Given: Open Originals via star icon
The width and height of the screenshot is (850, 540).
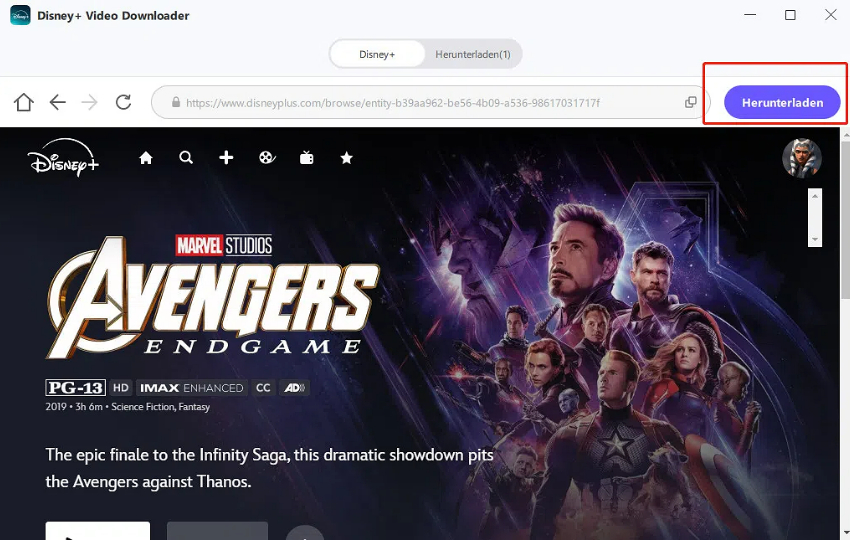Looking at the screenshot, I should pyautogui.click(x=347, y=158).
